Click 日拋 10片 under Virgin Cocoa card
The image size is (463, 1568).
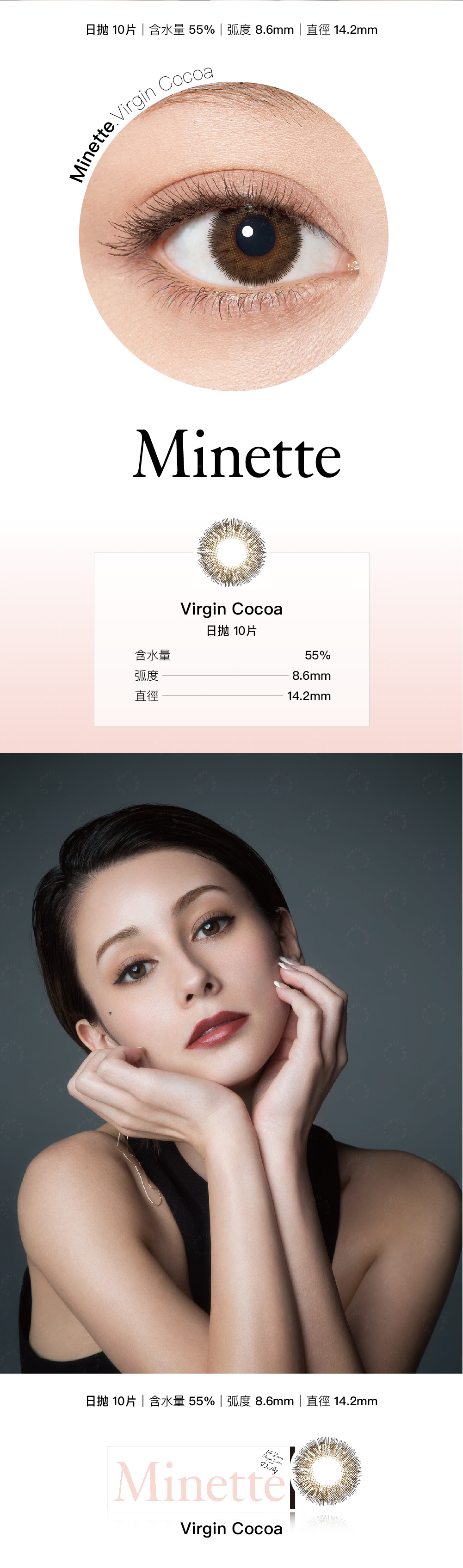click(x=231, y=631)
